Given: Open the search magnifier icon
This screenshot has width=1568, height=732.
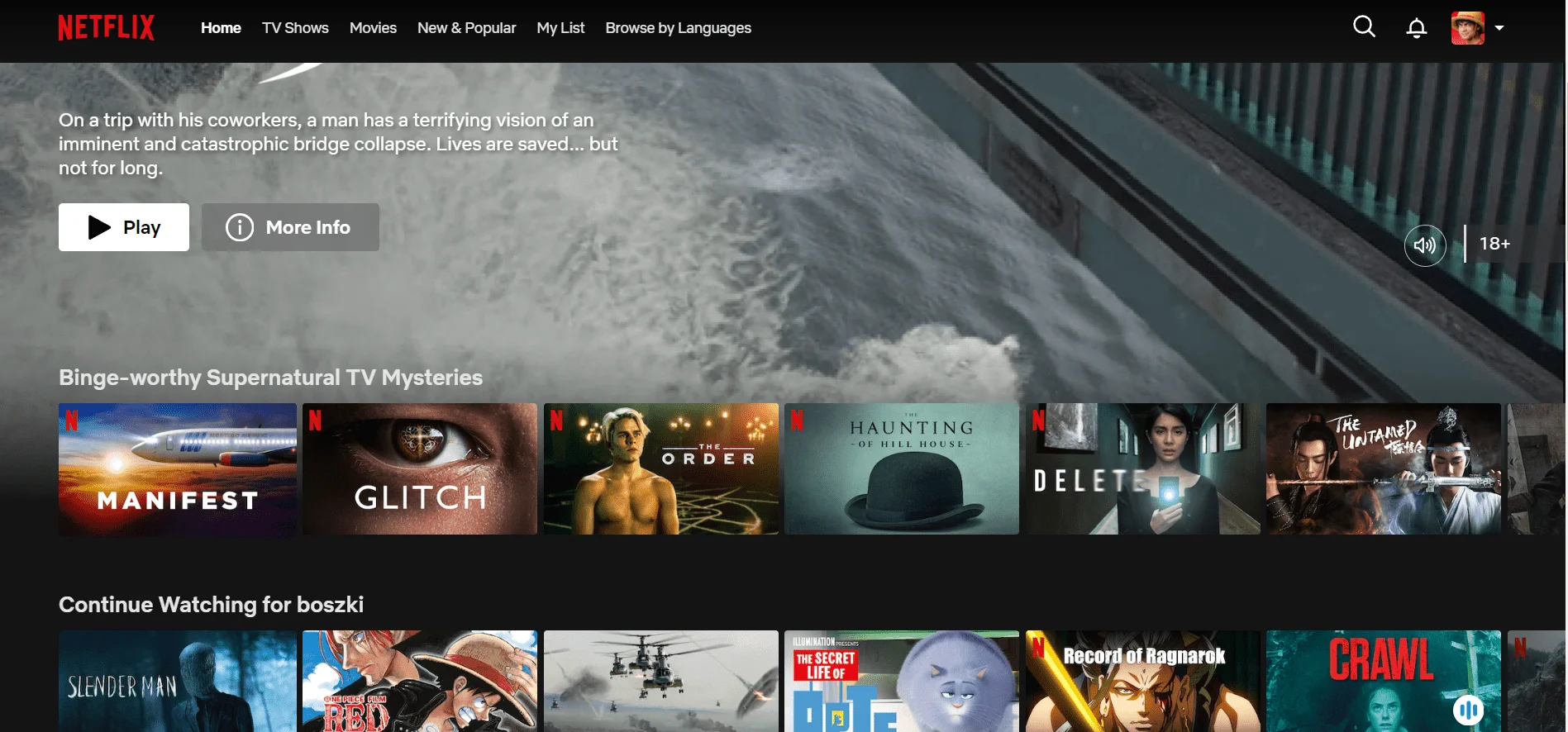Looking at the screenshot, I should point(1364,27).
